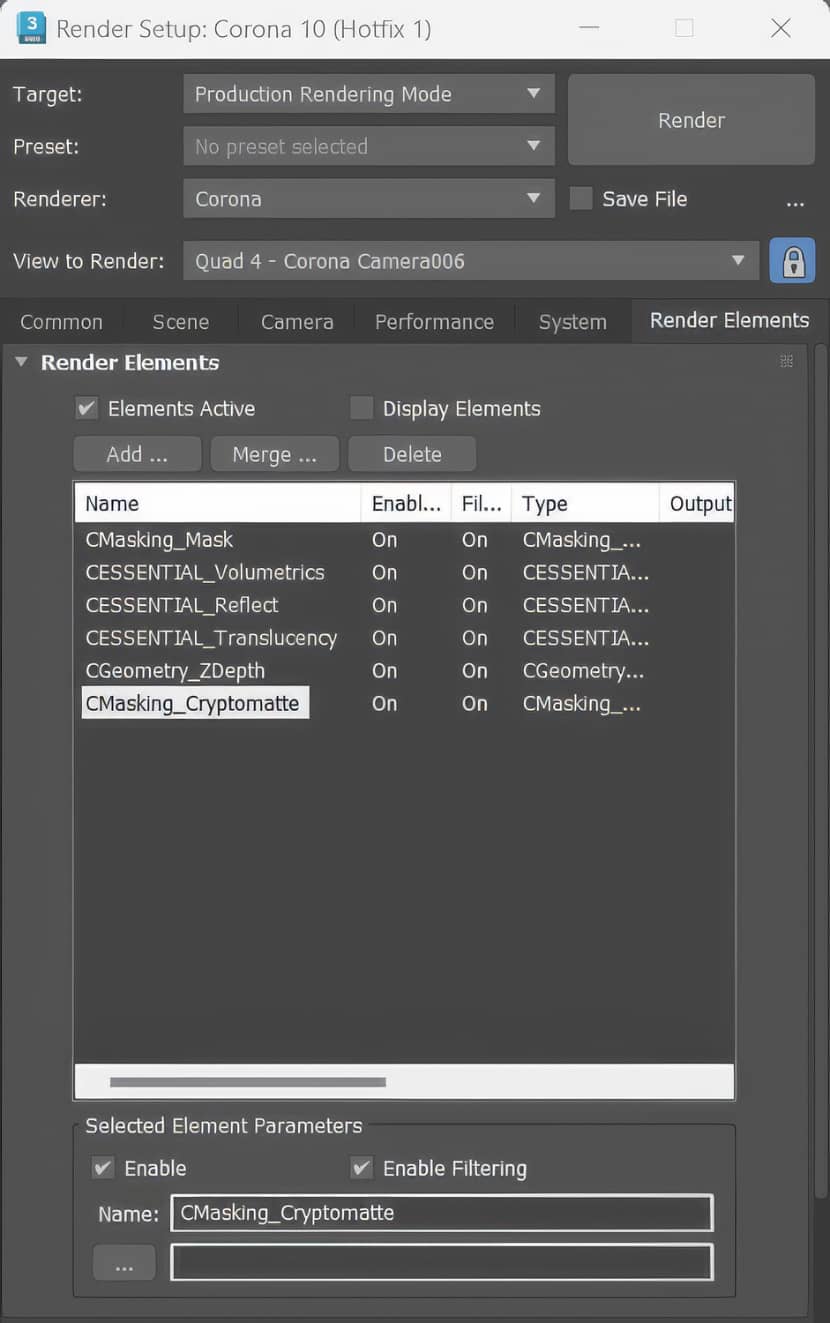
Task: Click the Render button
Action: pos(691,120)
